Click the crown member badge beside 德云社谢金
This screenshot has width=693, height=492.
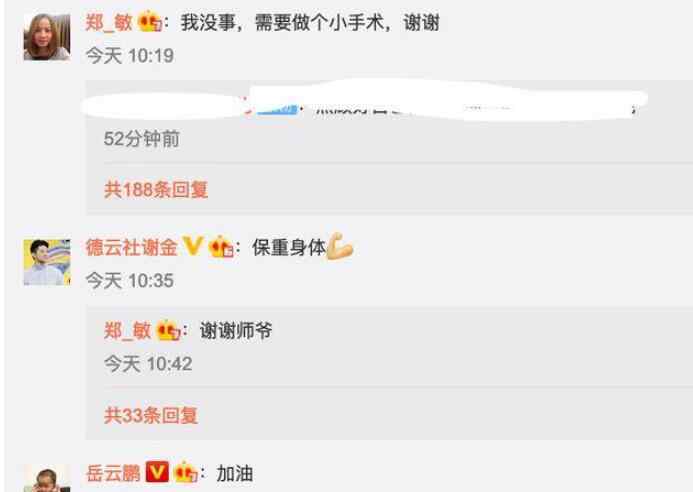coord(222,247)
